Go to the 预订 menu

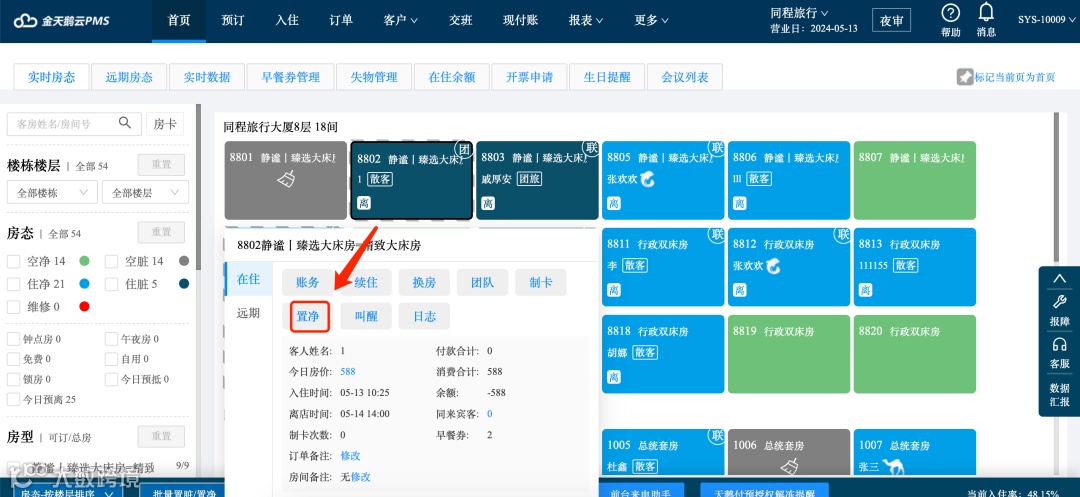233,21
